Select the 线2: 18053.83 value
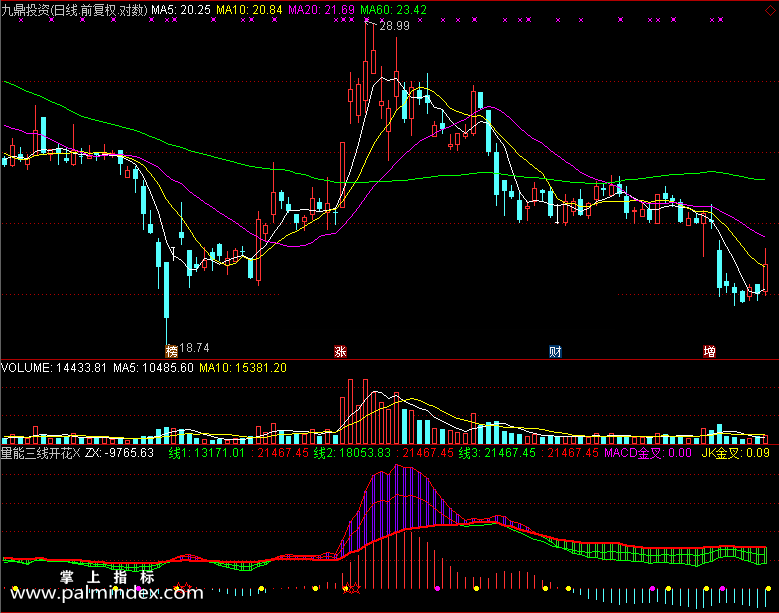 click(351, 453)
